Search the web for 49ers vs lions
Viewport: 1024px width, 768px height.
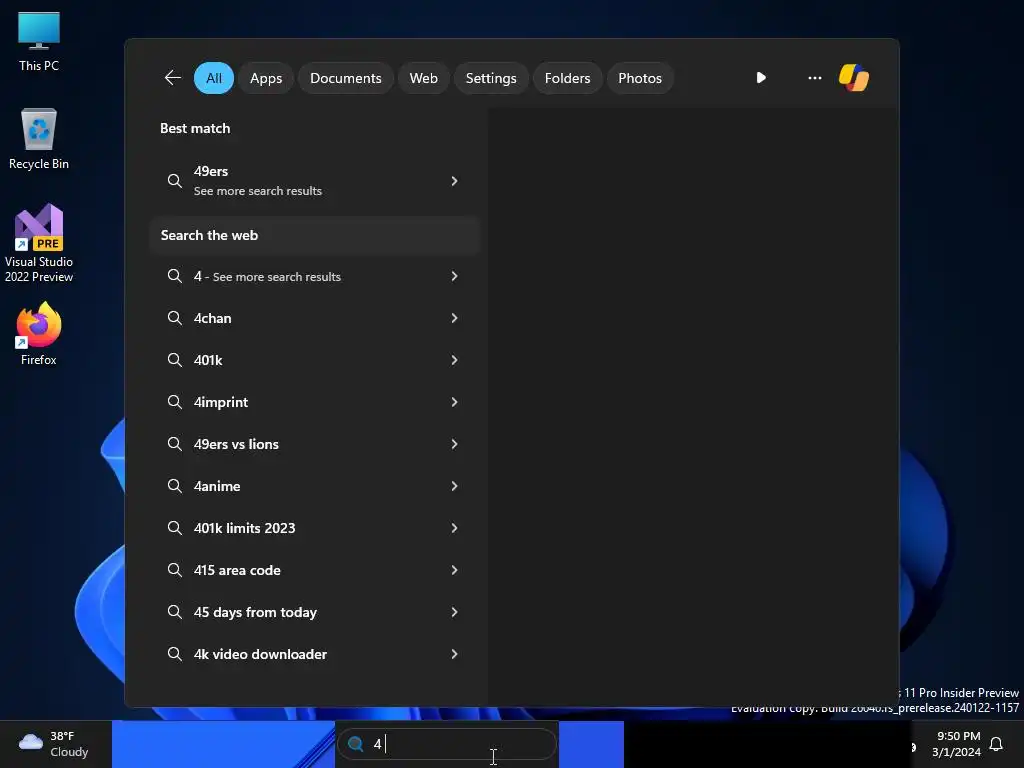point(315,444)
